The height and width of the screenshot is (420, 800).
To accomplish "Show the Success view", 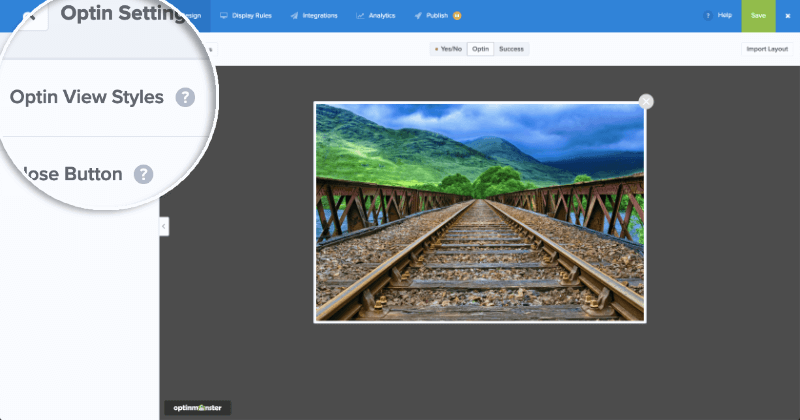I will [511, 49].
